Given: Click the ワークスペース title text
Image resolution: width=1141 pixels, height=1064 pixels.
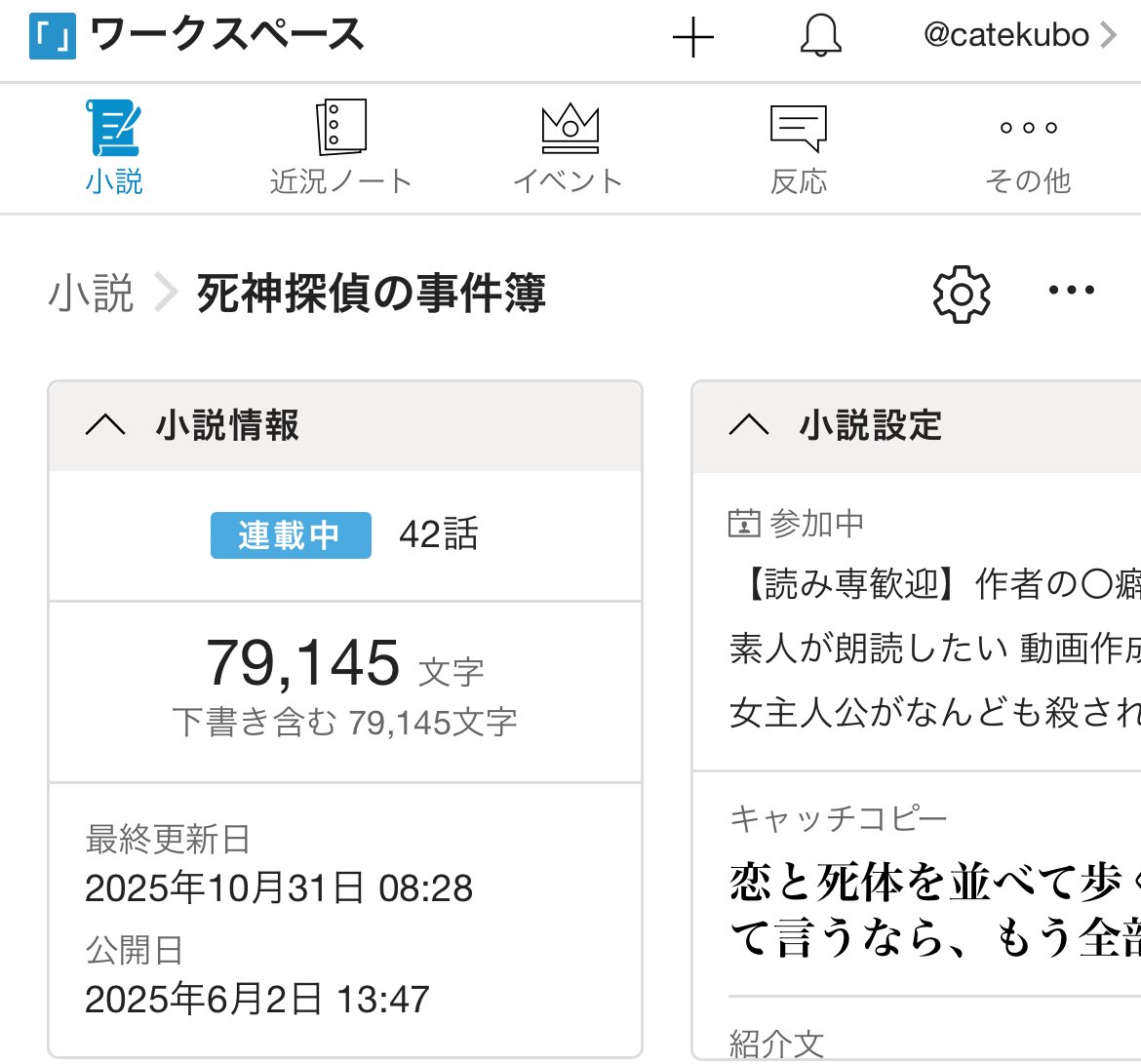Looking at the screenshot, I should [x=226, y=36].
